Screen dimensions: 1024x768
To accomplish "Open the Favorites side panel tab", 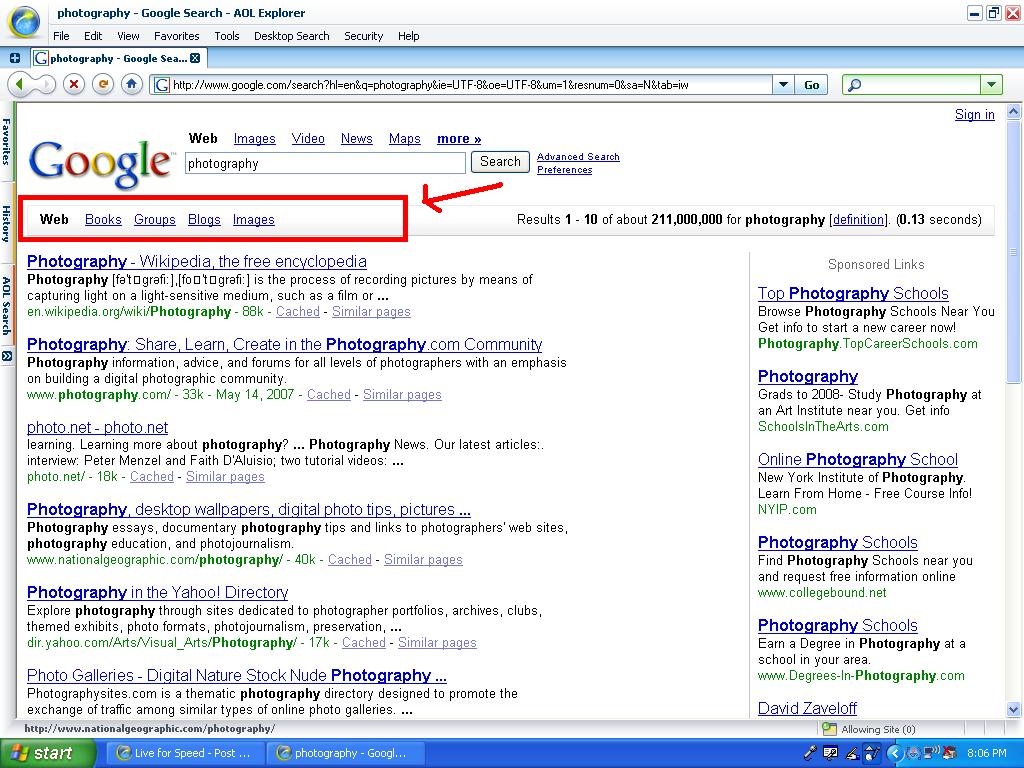I will coord(7,142).
